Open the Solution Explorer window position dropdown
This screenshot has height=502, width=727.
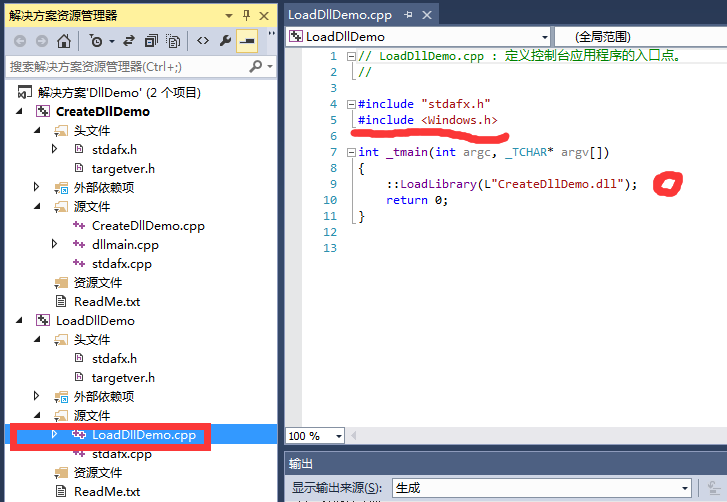(x=229, y=16)
